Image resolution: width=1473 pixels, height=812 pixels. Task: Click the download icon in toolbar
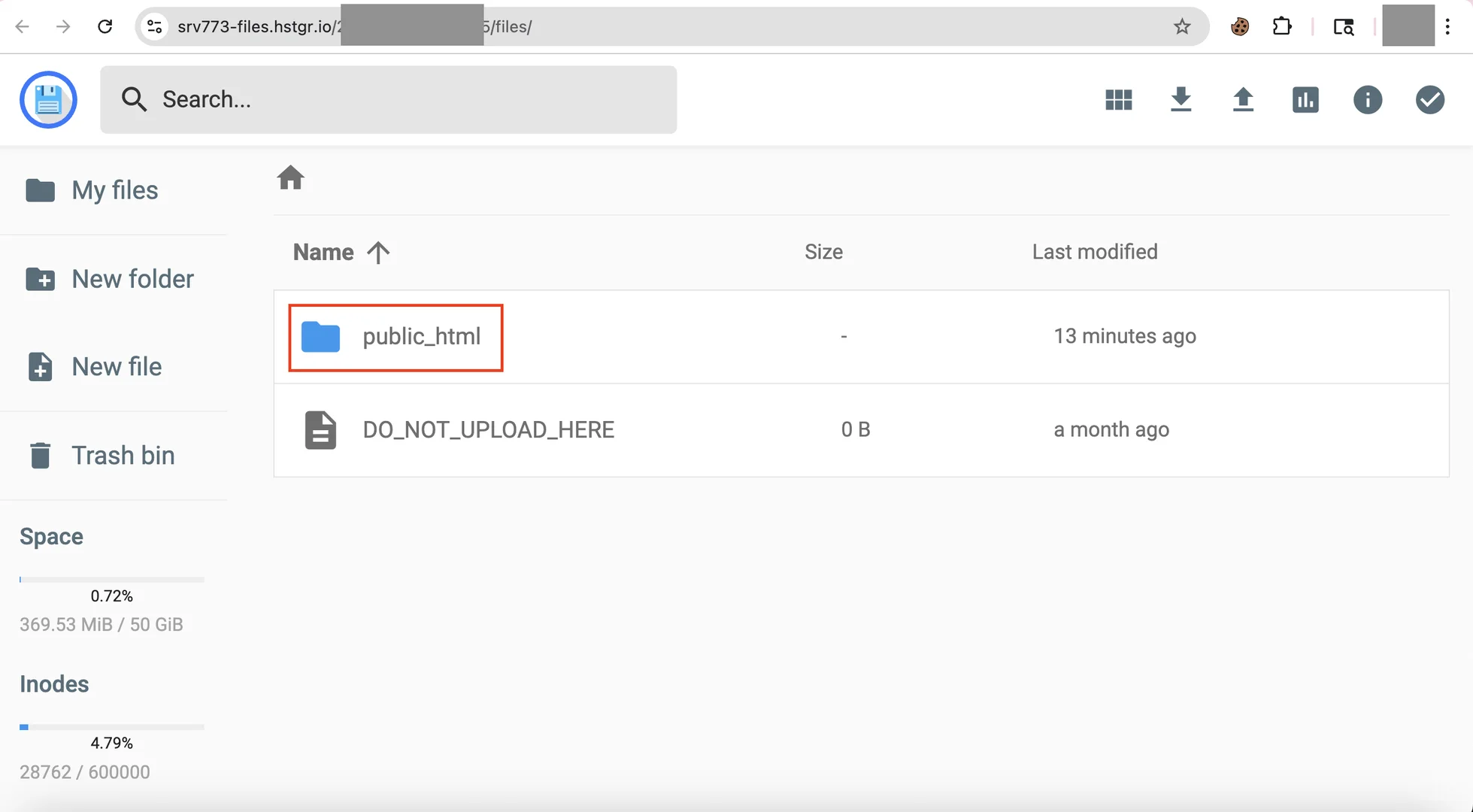click(1181, 99)
